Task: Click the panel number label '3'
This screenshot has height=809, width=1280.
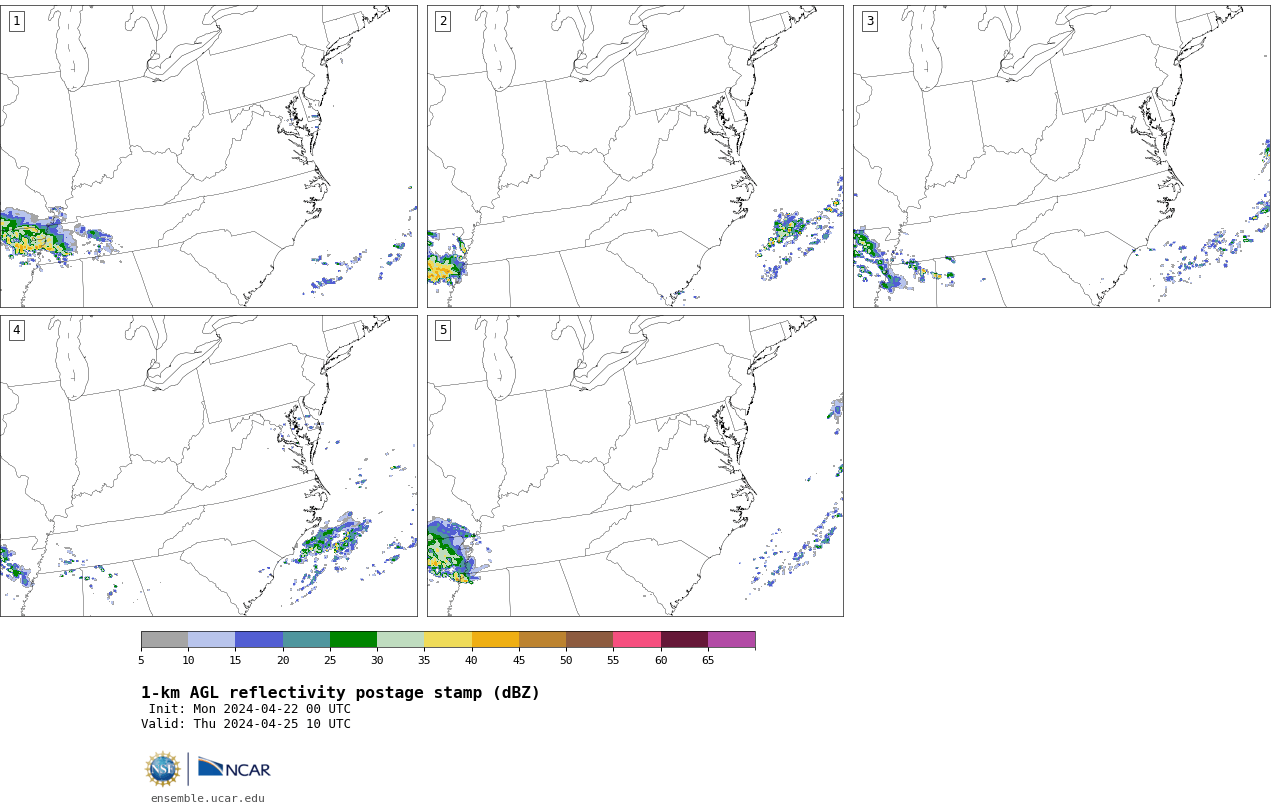Action: (x=869, y=21)
